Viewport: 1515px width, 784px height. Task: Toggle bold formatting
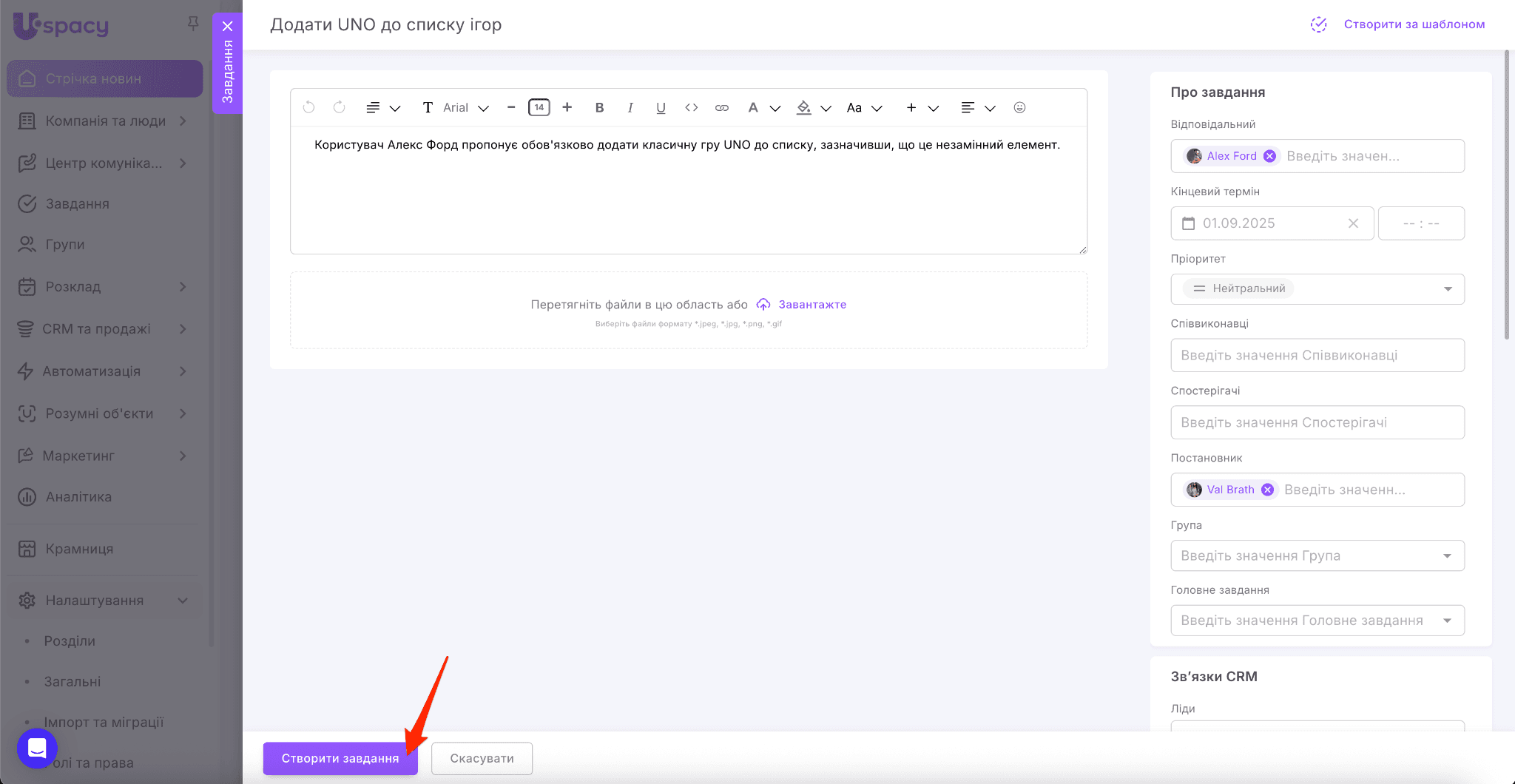pyautogui.click(x=599, y=107)
